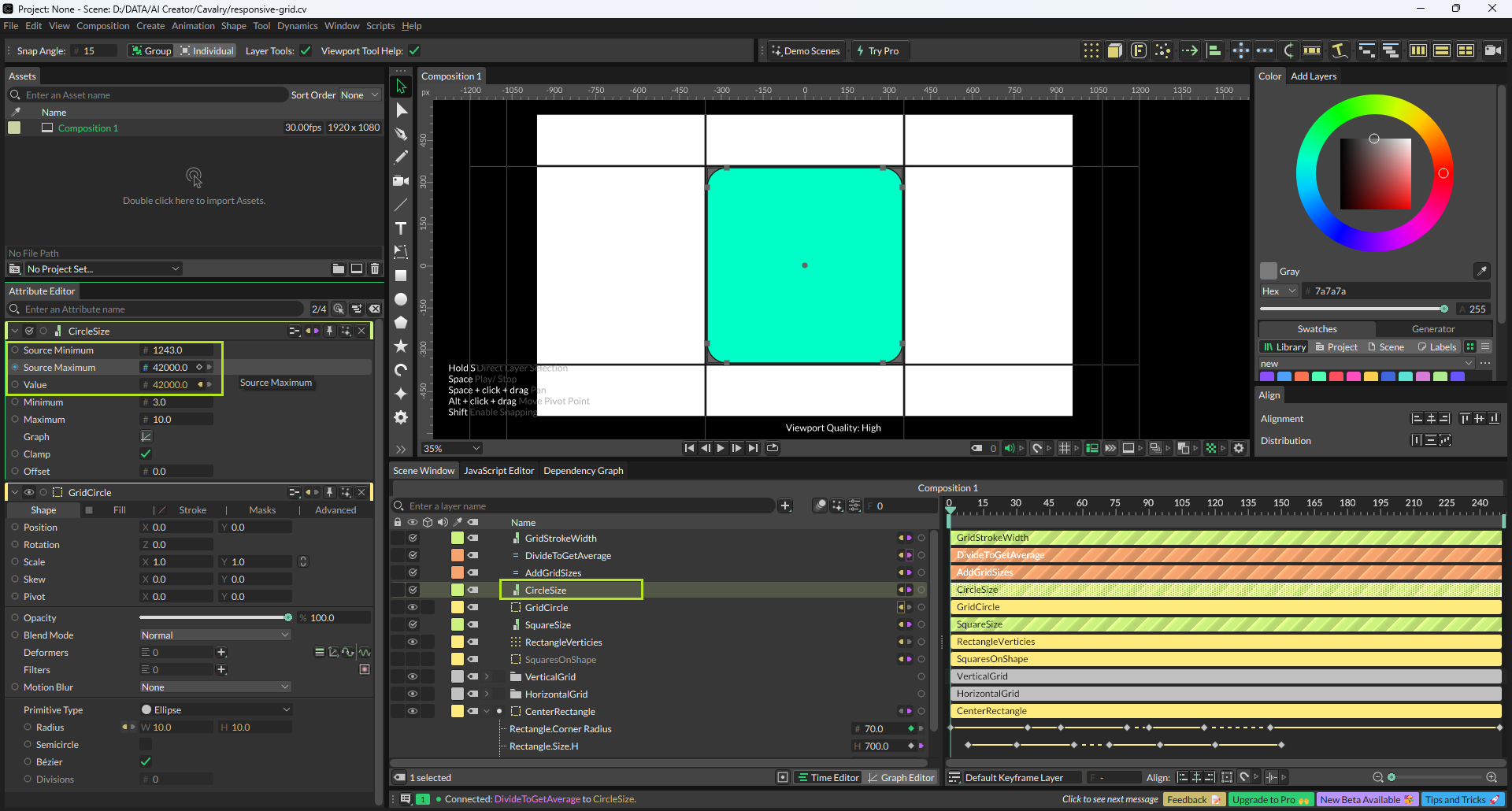
Task: Select the Text tool in the viewport toolbar
Action: click(x=401, y=228)
